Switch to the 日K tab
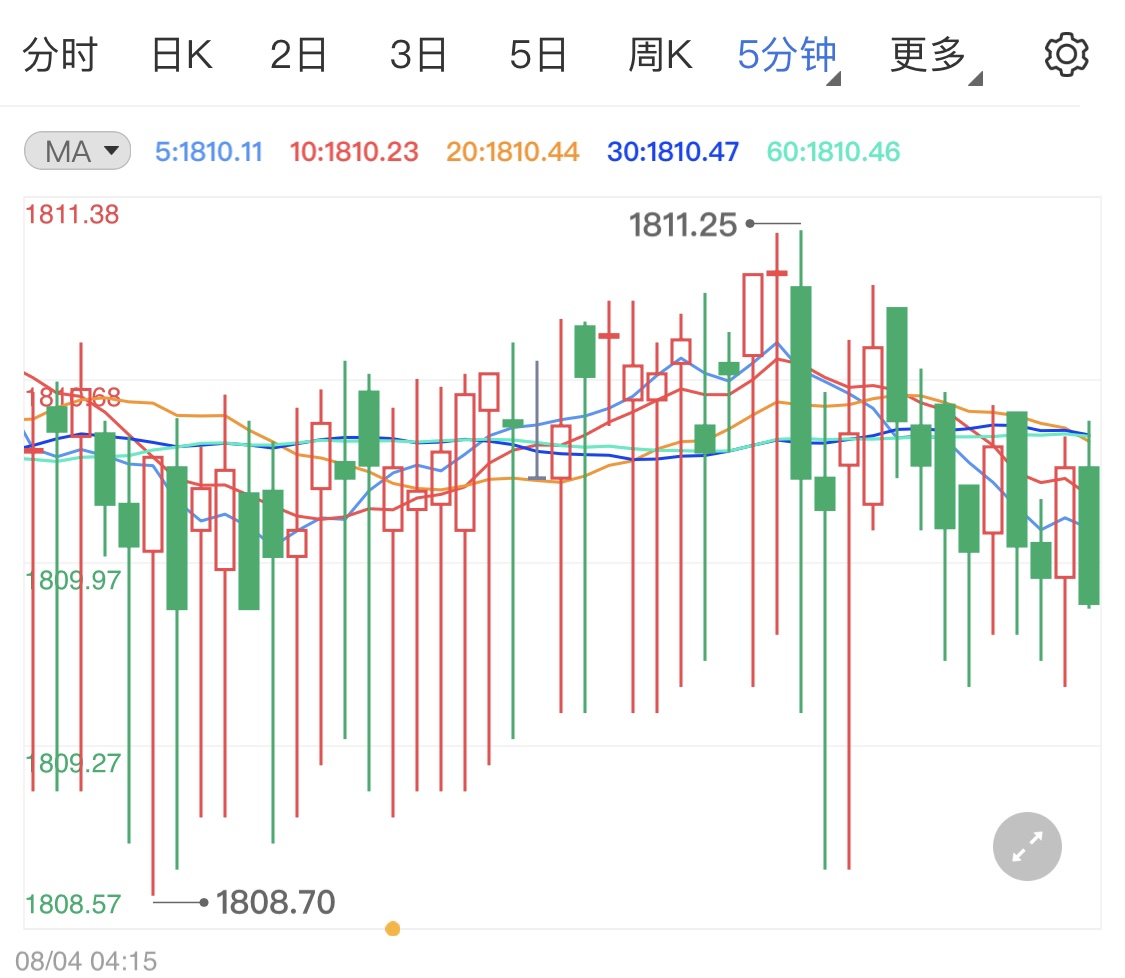 (x=182, y=55)
